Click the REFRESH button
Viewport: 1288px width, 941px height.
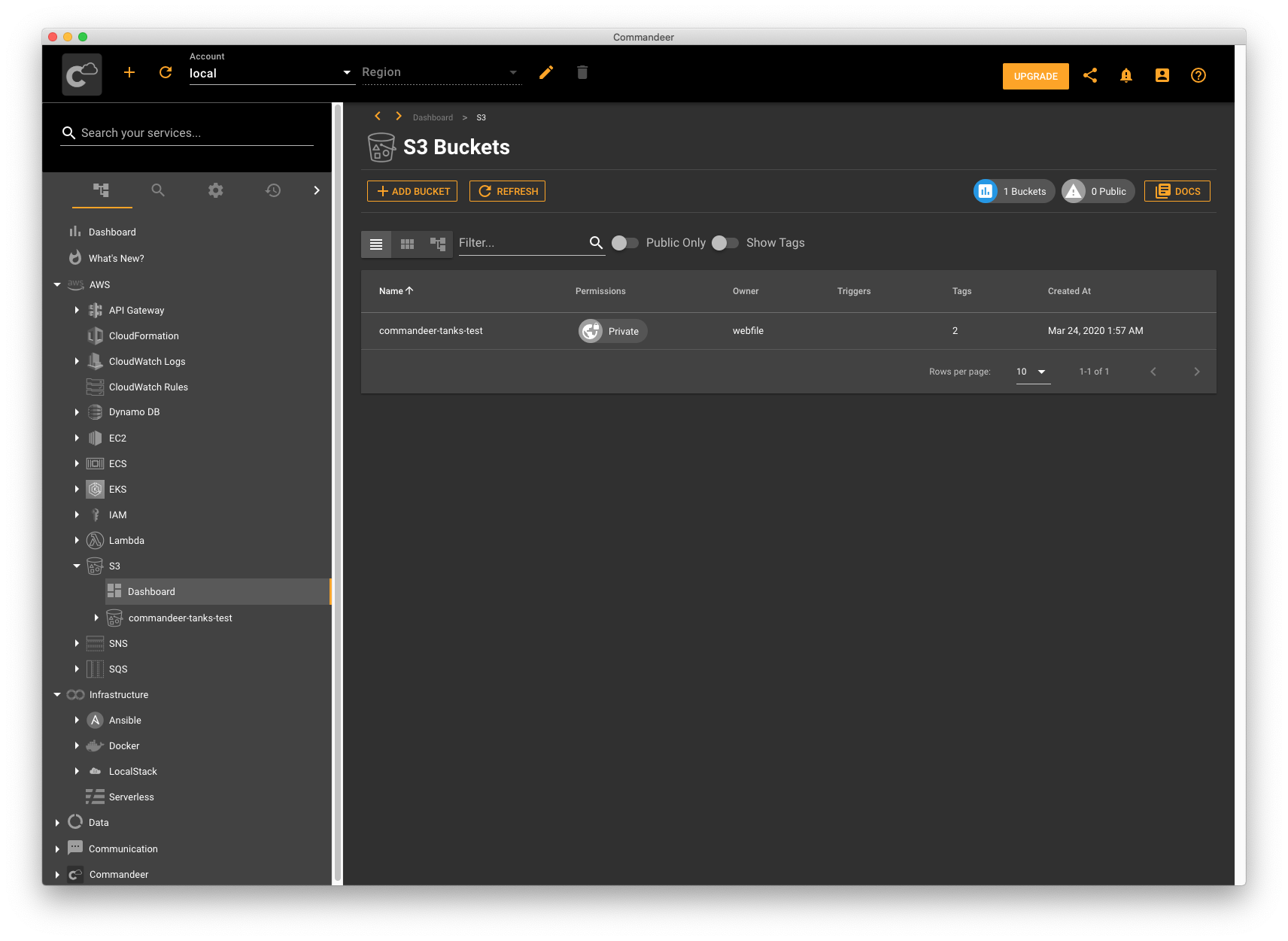coord(507,191)
